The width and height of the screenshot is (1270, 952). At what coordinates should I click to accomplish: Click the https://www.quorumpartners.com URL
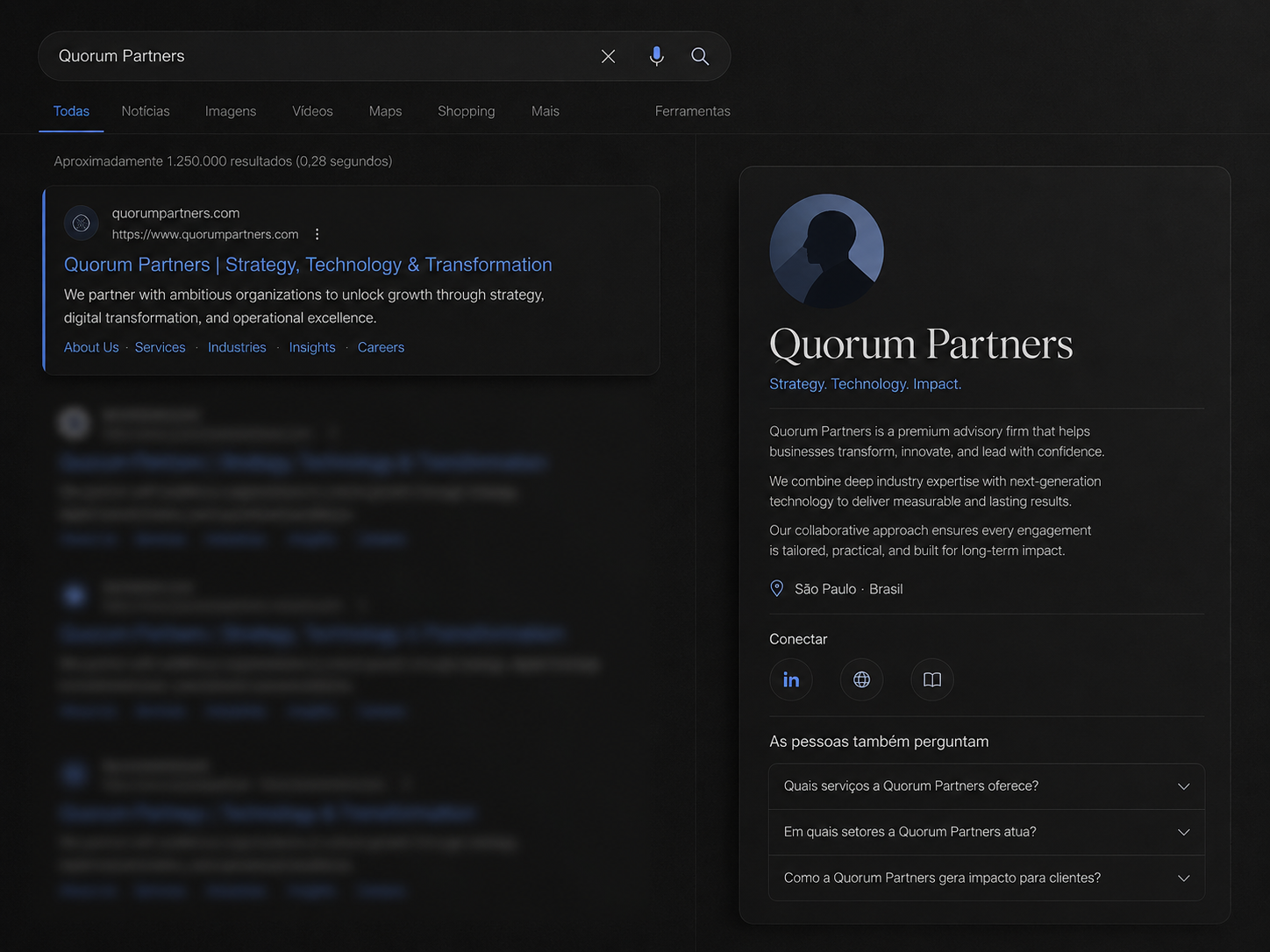pyautogui.click(x=205, y=234)
